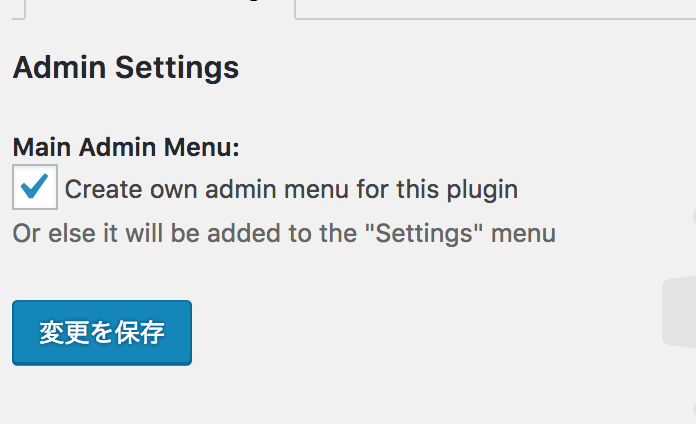
Task: Click the blue checkmark under Main Admin Menu
Action: pos(35,186)
